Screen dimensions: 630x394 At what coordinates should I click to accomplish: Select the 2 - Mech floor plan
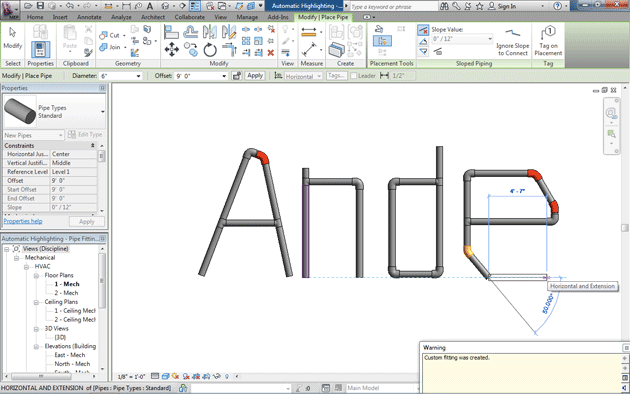click(66, 293)
